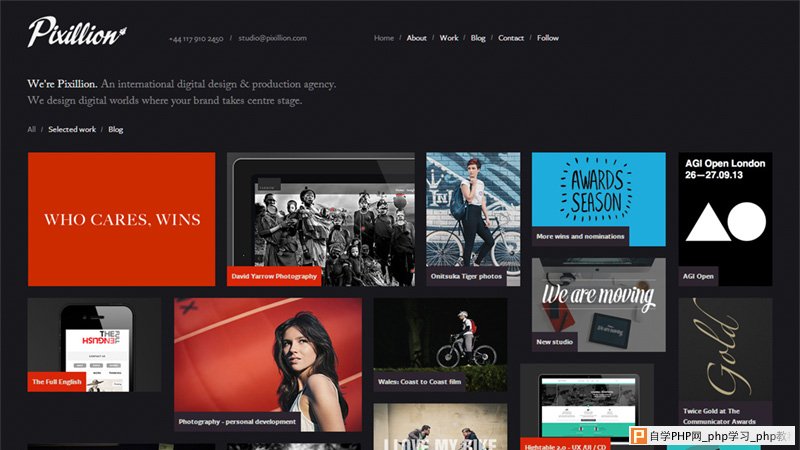Screen dimensions: 800x450
Task: Click the Follow nav link
Action: pos(547,38)
